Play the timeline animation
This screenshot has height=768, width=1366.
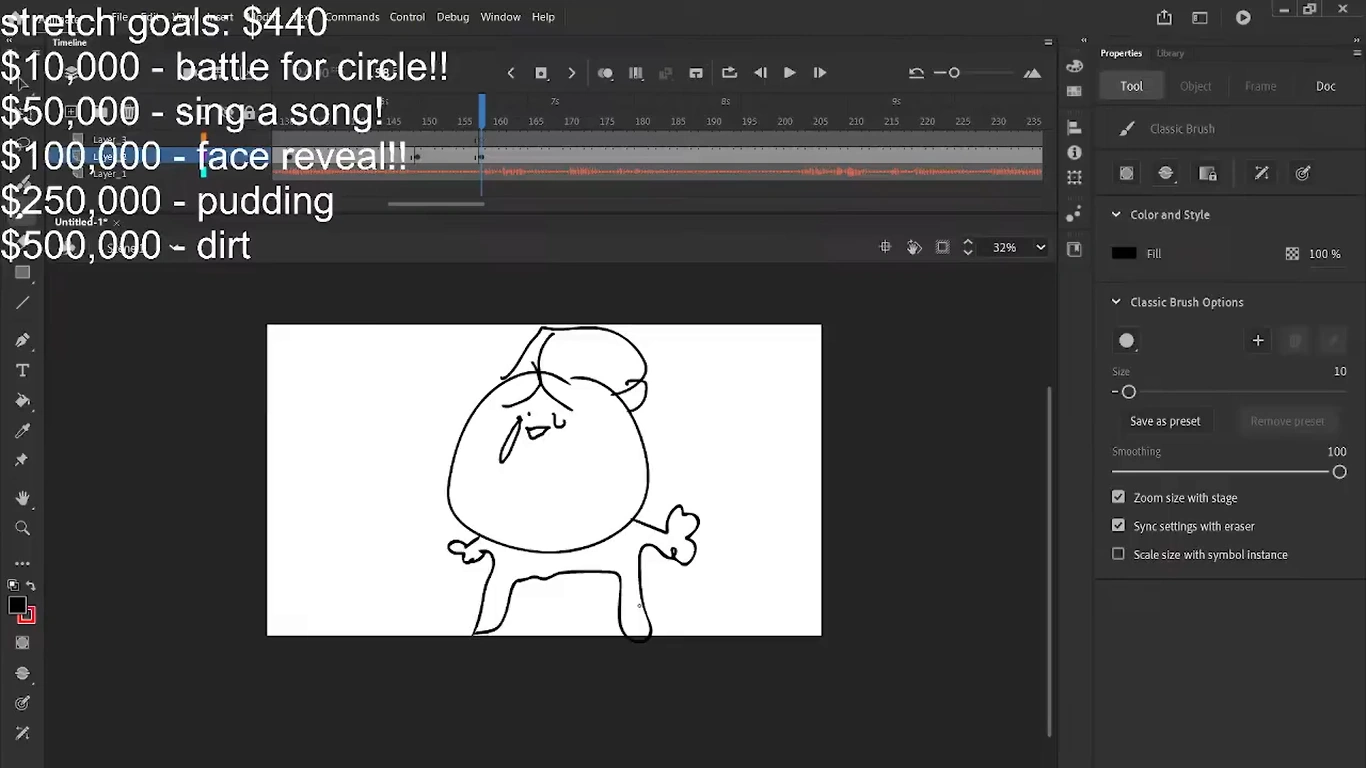789,73
